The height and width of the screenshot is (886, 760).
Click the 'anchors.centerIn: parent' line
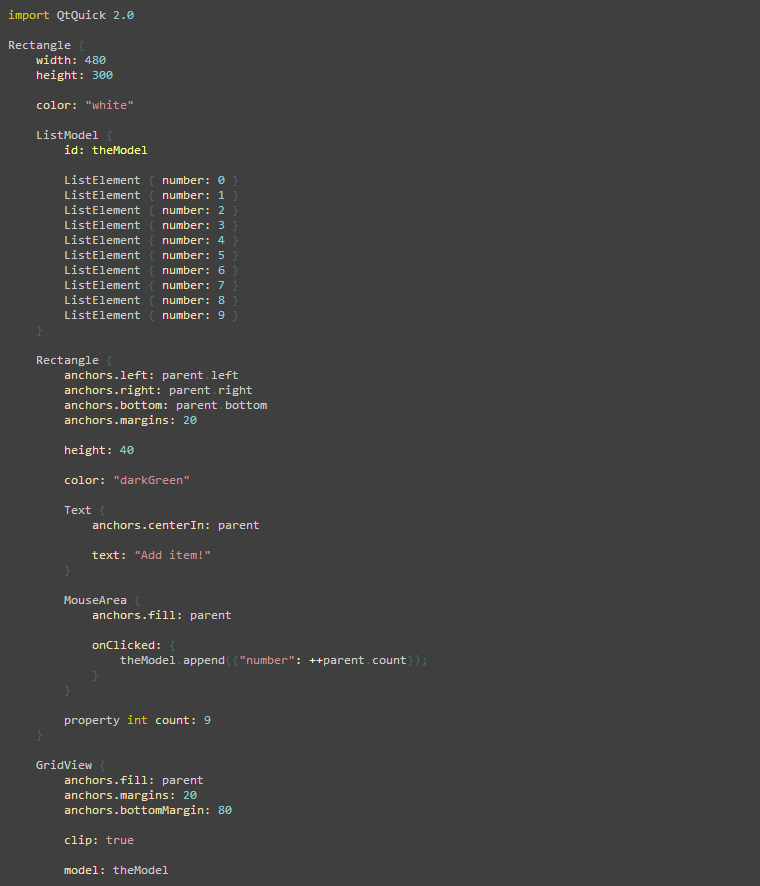pyautogui.click(x=176, y=525)
